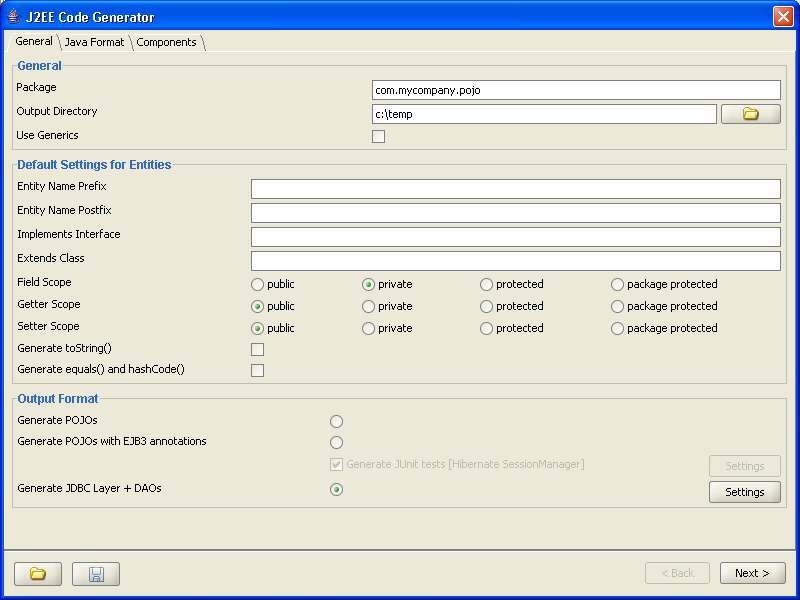
Task: Open Settings for JDBC Layer + DAOs
Action: (744, 492)
